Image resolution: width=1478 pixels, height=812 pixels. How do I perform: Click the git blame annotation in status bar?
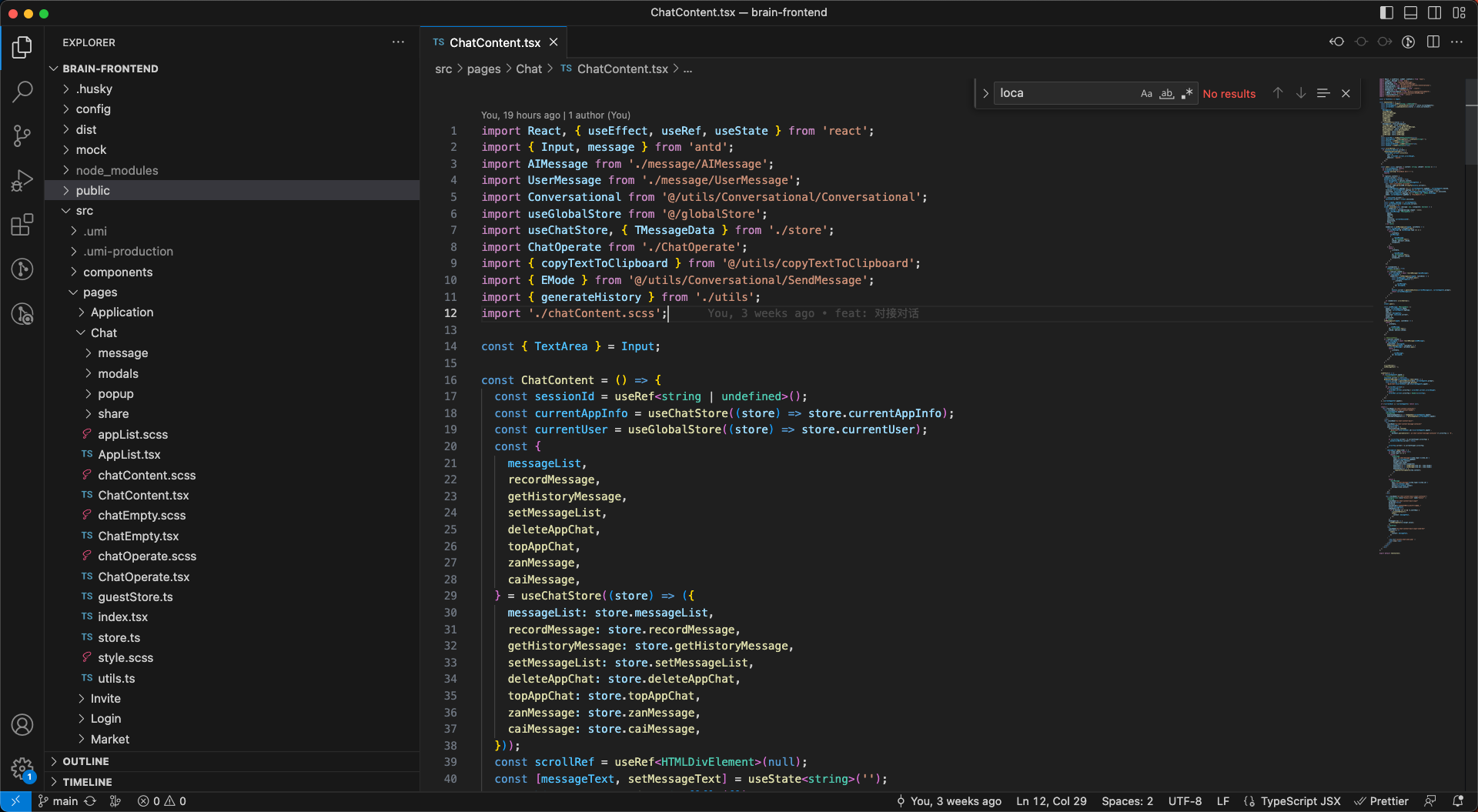[x=948, y=801]
